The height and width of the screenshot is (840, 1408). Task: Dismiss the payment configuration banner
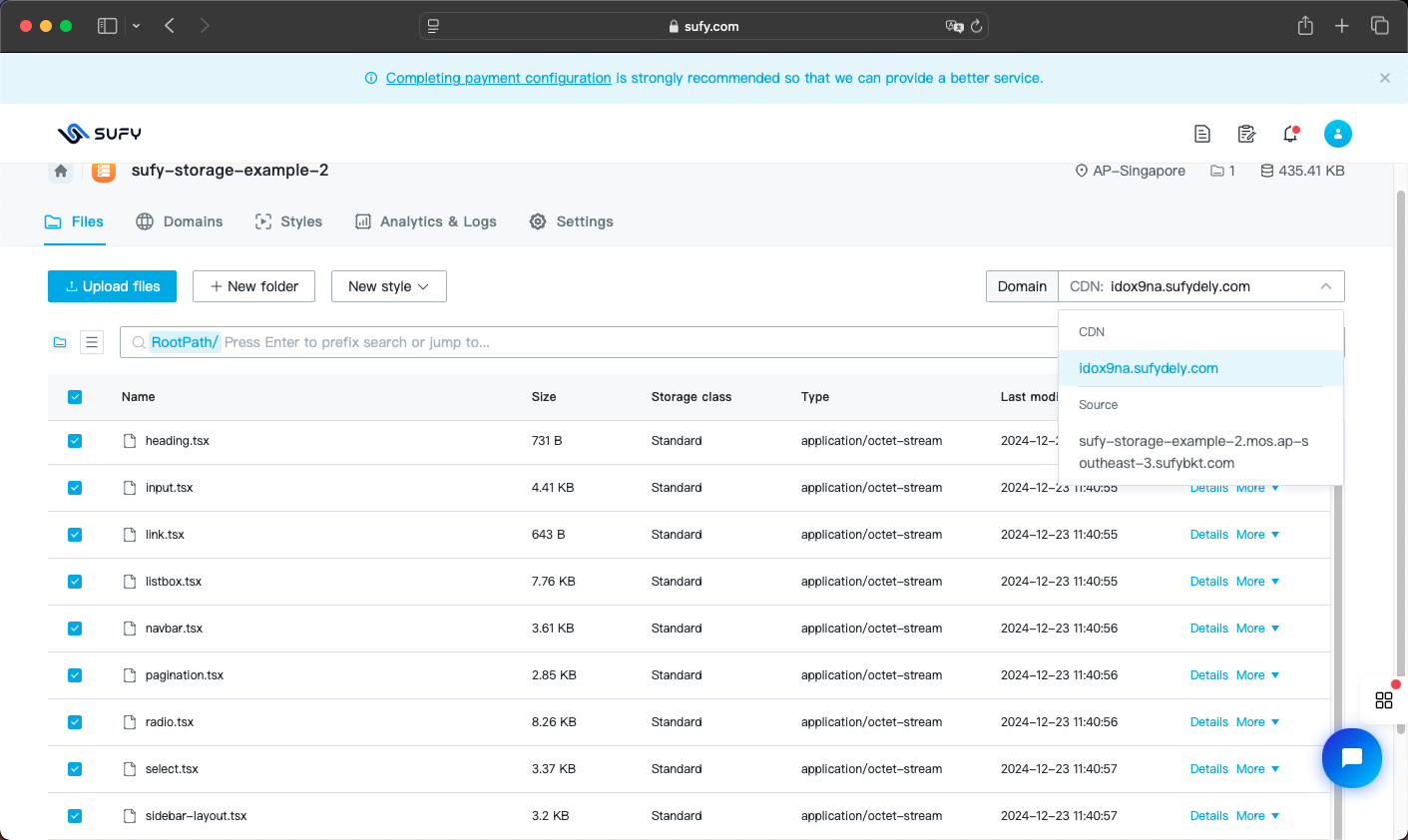point(1384,78)
